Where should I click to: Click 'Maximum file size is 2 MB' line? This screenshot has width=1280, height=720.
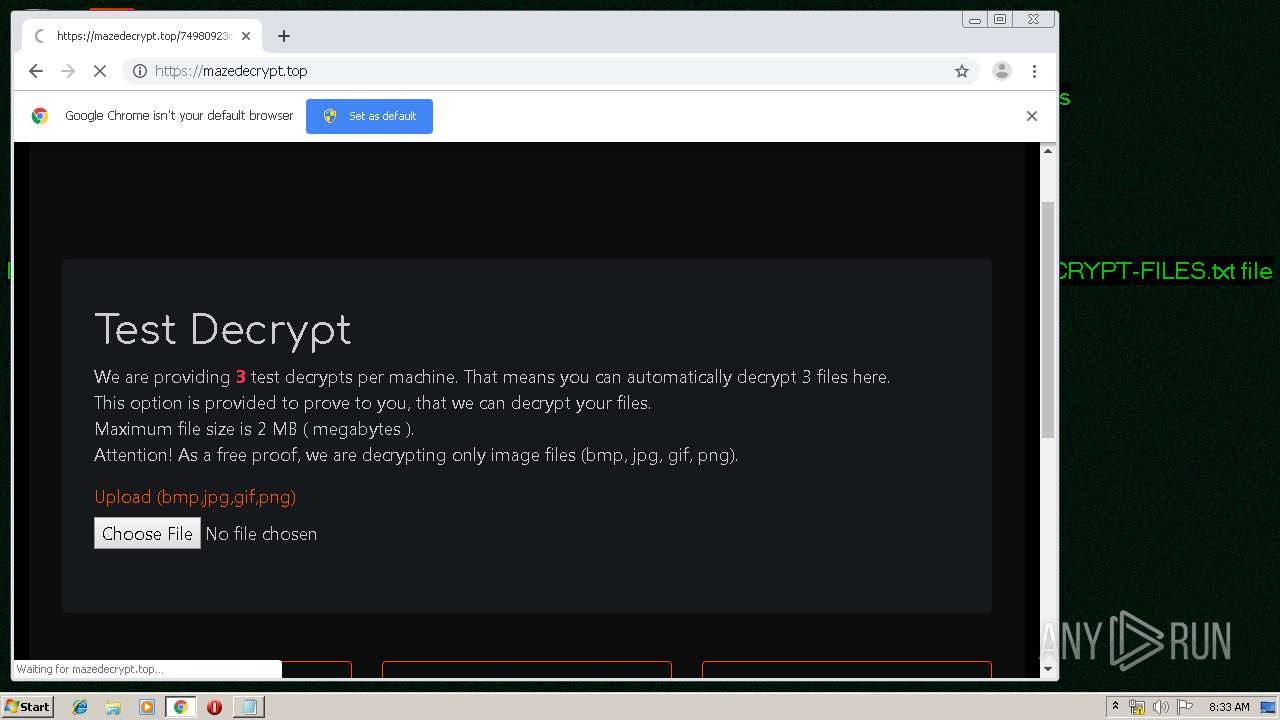coord(254,429)
